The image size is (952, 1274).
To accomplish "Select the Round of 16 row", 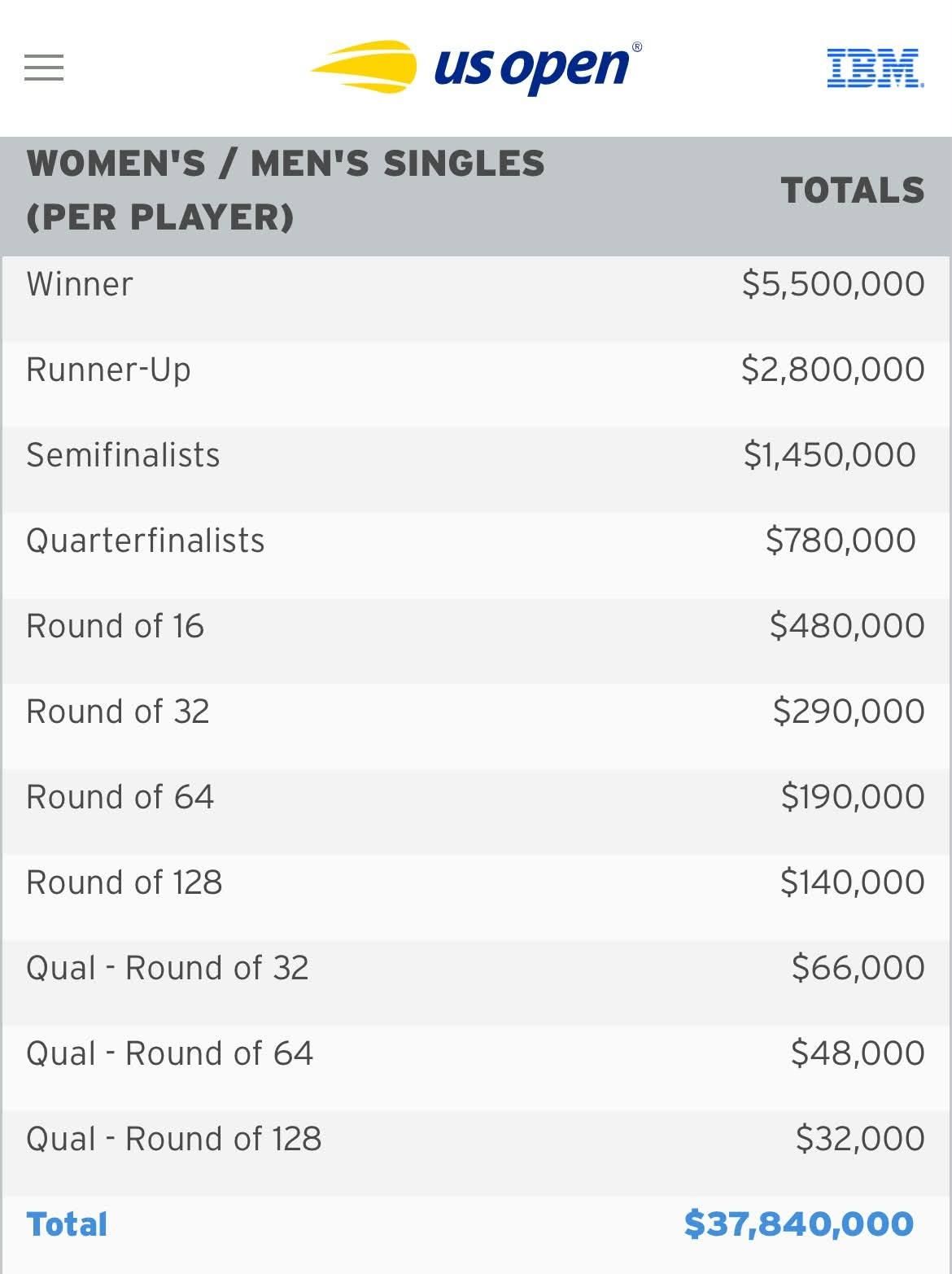I will coord(476,626).
